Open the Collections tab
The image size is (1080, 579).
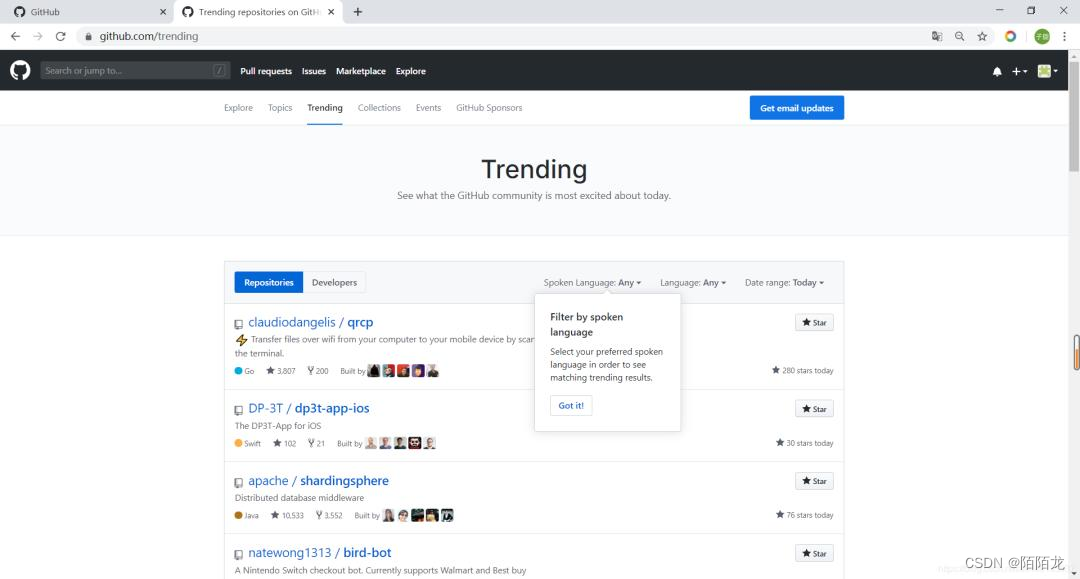pos(379,107)
